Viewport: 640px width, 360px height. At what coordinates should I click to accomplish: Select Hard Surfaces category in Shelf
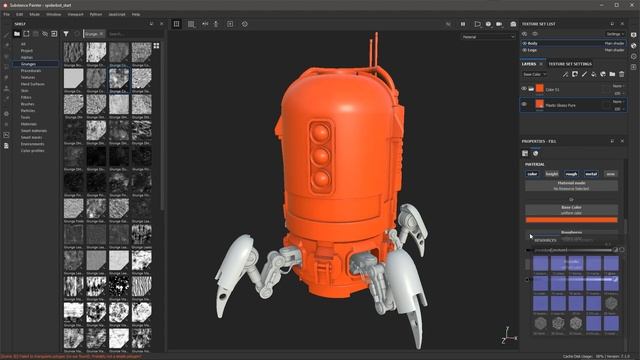point(33,84)
